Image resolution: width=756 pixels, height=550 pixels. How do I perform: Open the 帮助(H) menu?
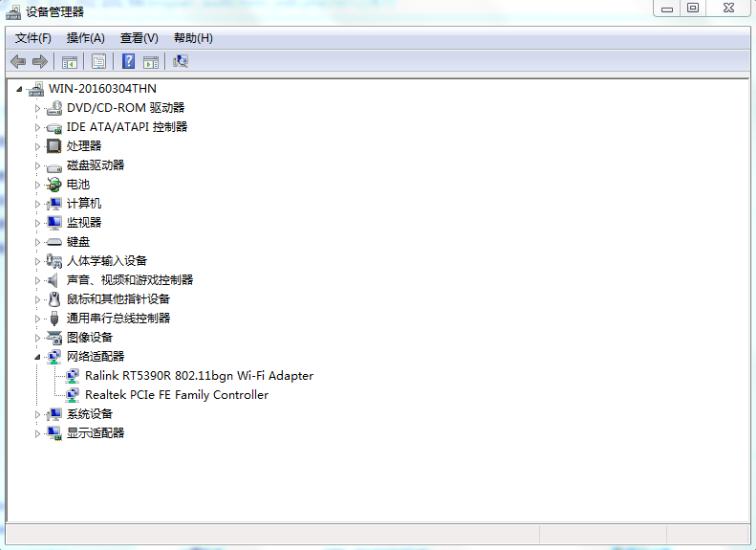[193, 38]
